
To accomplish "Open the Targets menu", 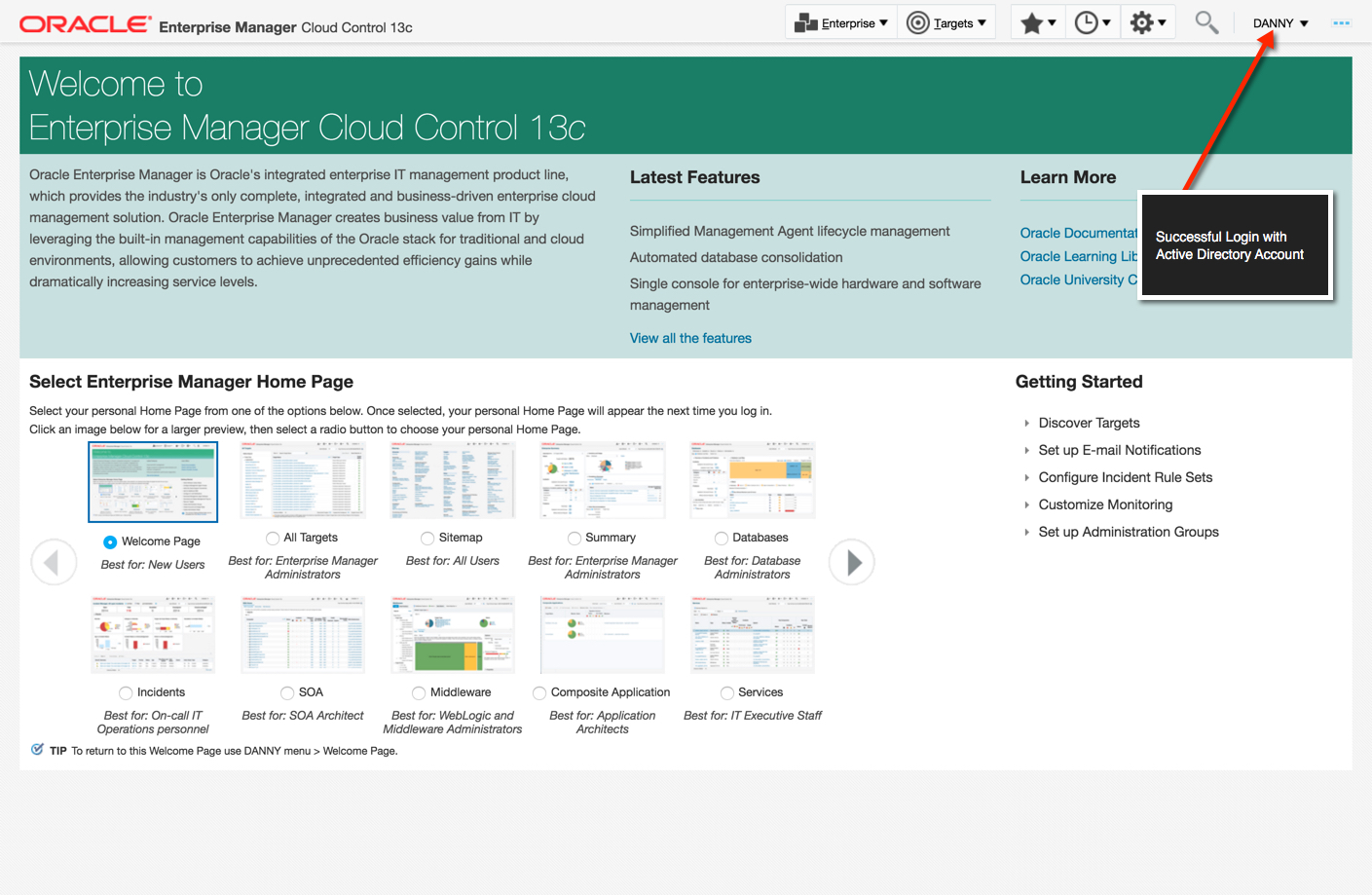I will [x=946, y=23].
